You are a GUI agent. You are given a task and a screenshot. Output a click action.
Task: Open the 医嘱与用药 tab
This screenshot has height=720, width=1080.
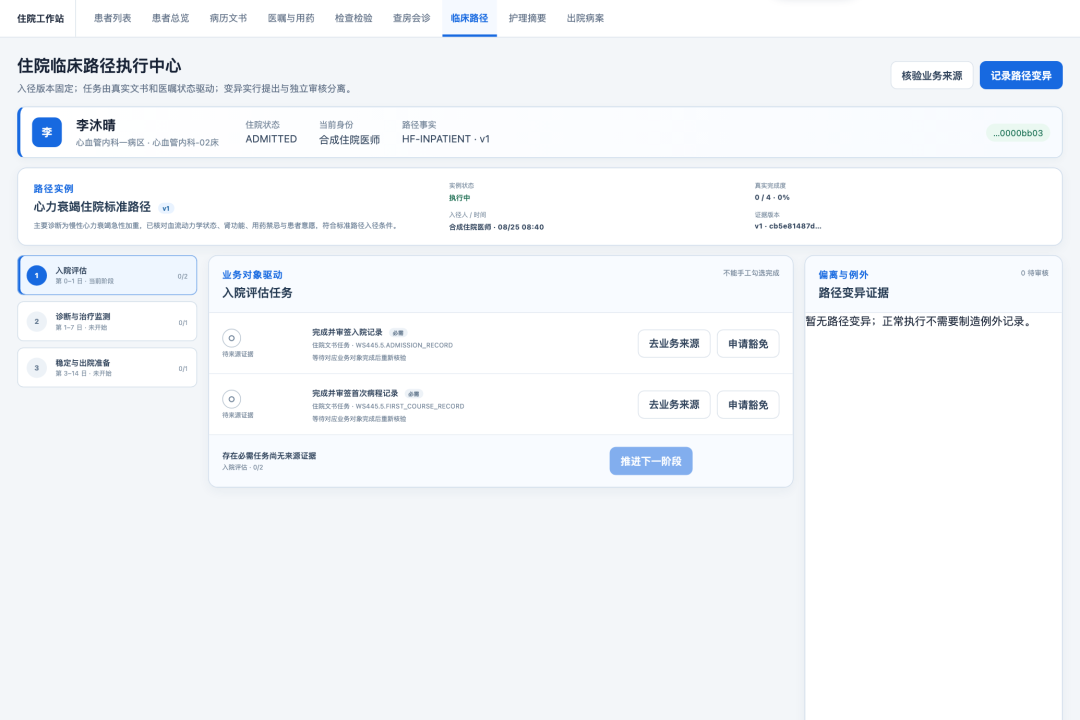(x=291, y=19)
